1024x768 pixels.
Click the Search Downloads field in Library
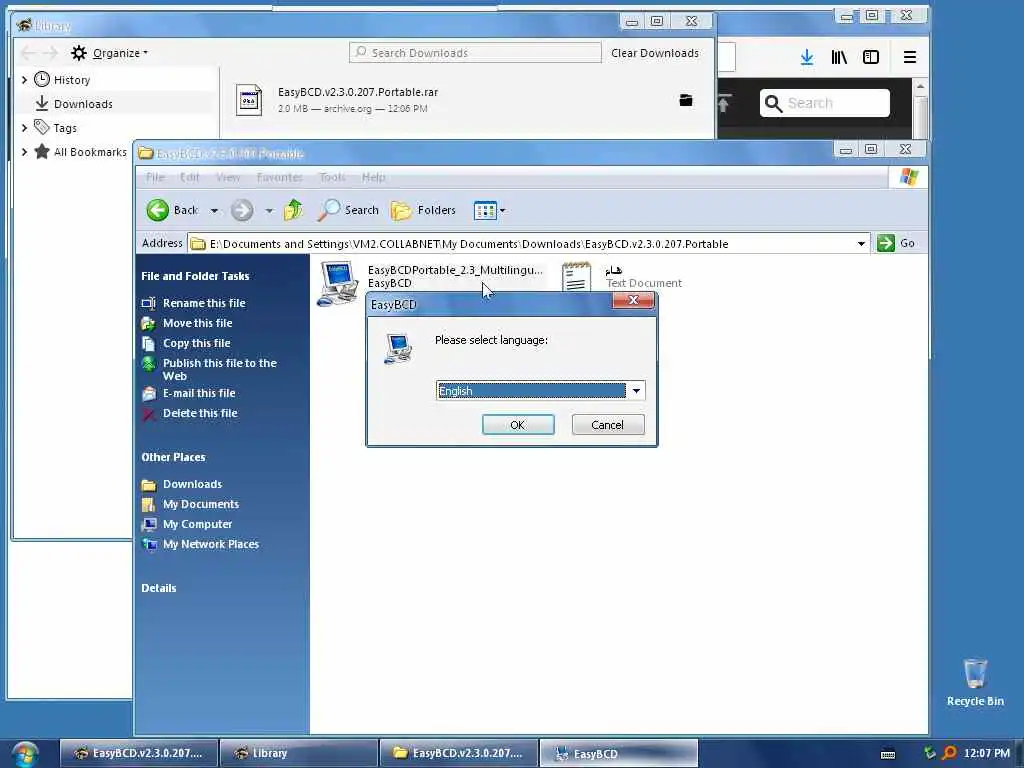point(475,52)
